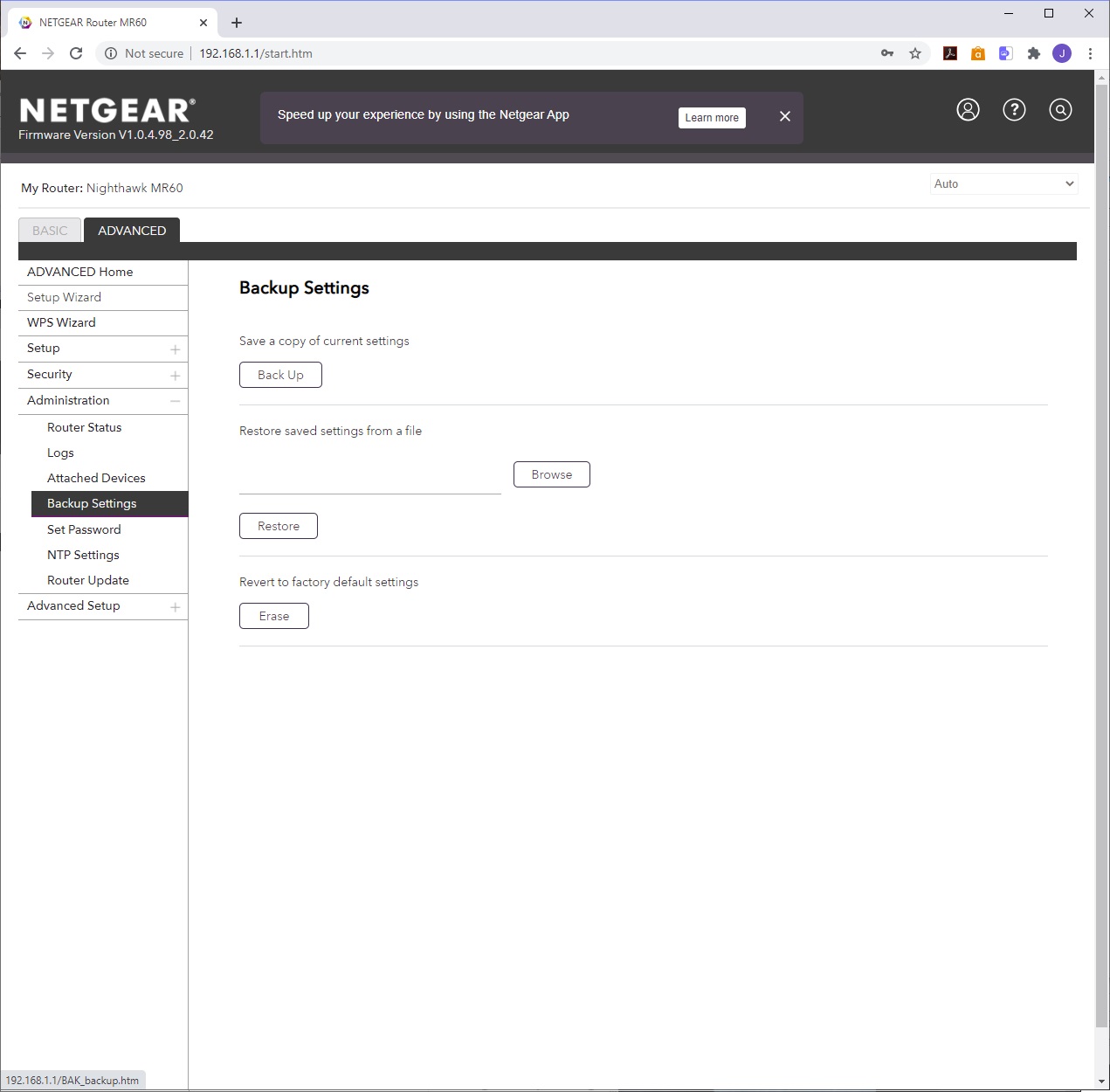Click the Nighthawk MR60 router name
Screen dimensions: 1110x1092
[x=134, y=188]
